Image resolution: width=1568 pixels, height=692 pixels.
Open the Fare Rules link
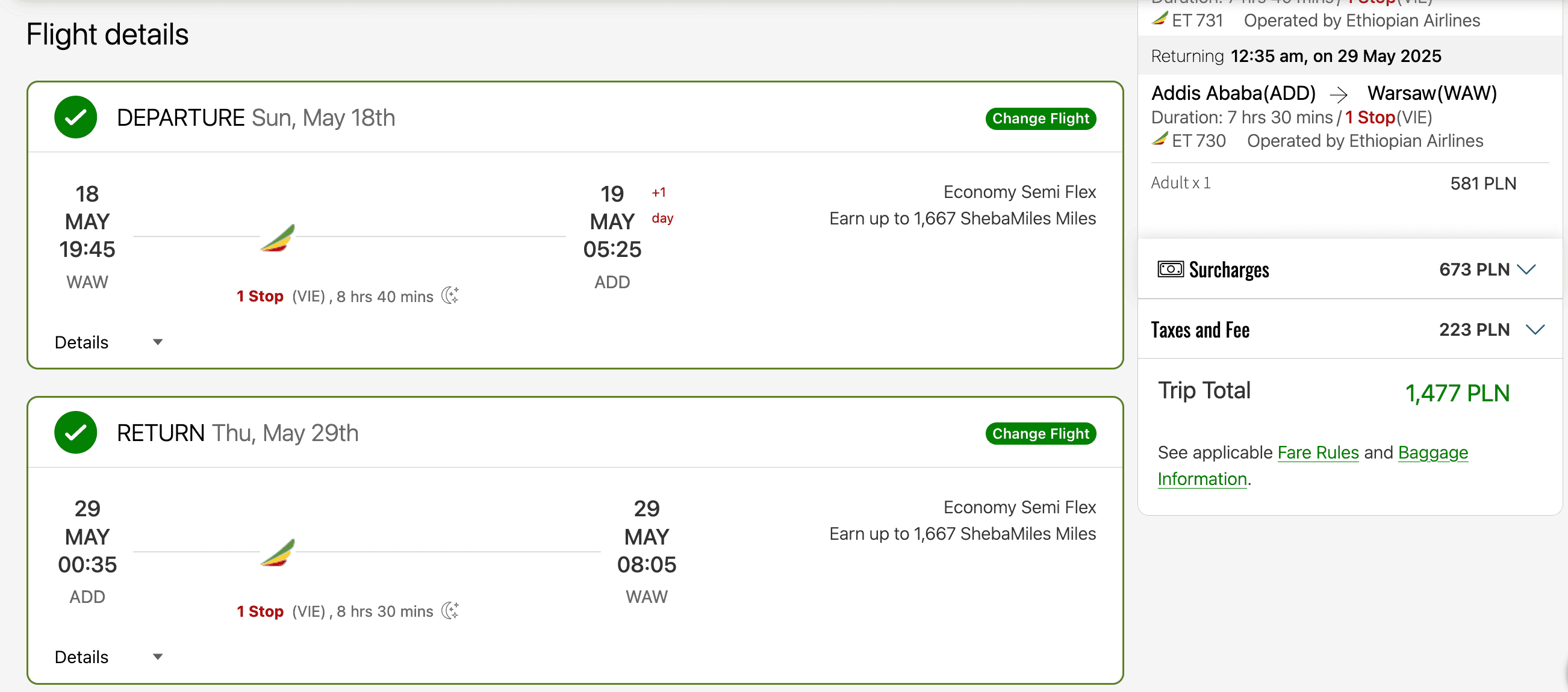(x=1318, y=453)
